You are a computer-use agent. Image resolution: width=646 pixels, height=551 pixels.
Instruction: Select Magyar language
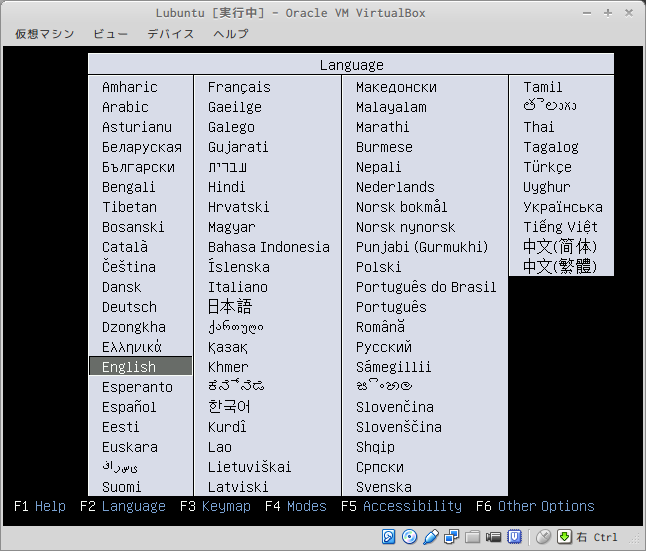(232, 227)
